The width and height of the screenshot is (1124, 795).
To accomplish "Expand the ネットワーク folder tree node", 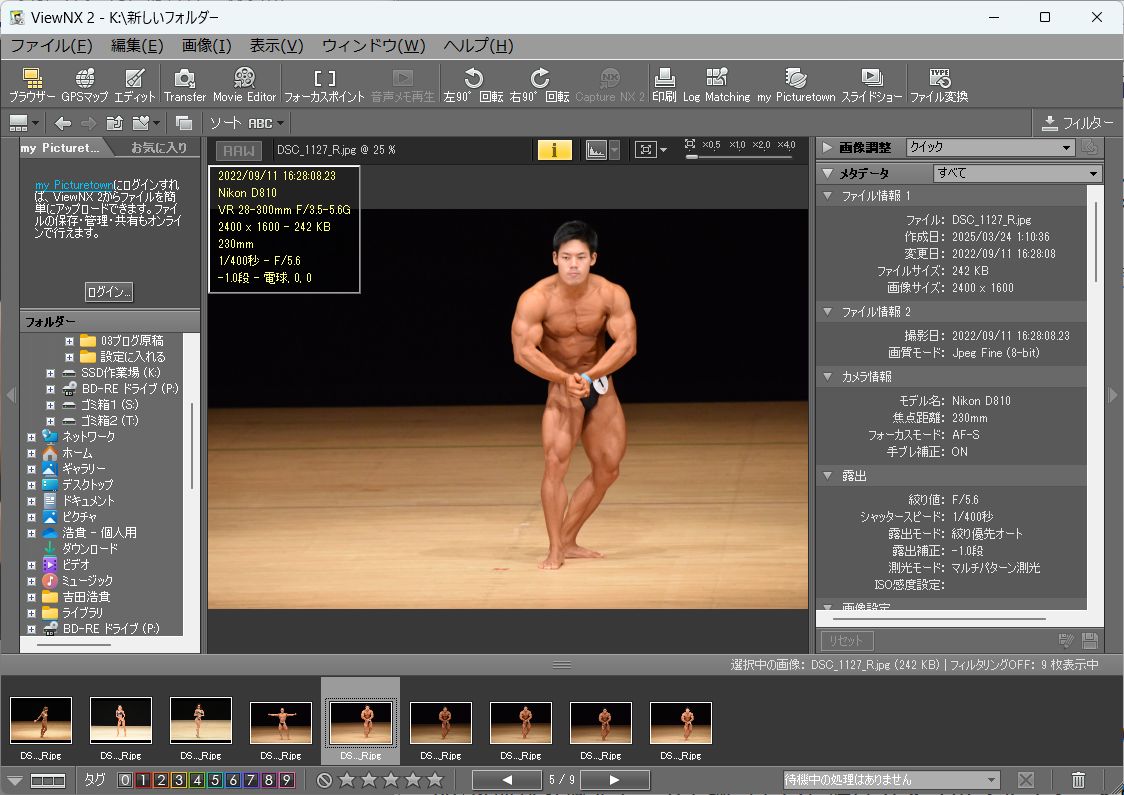I will click(32, 437).
